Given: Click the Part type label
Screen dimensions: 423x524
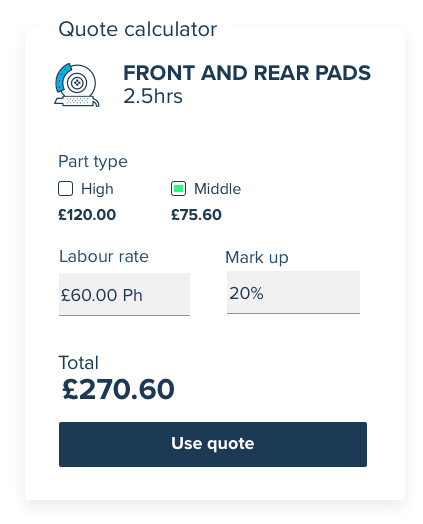Looking at the screenshot, I should tap(93, 162).
